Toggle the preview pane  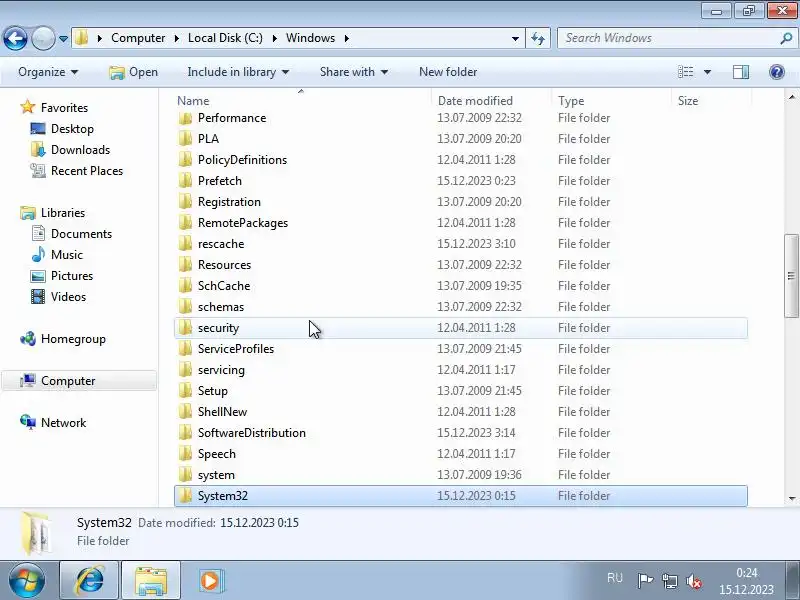click(741, 72)
